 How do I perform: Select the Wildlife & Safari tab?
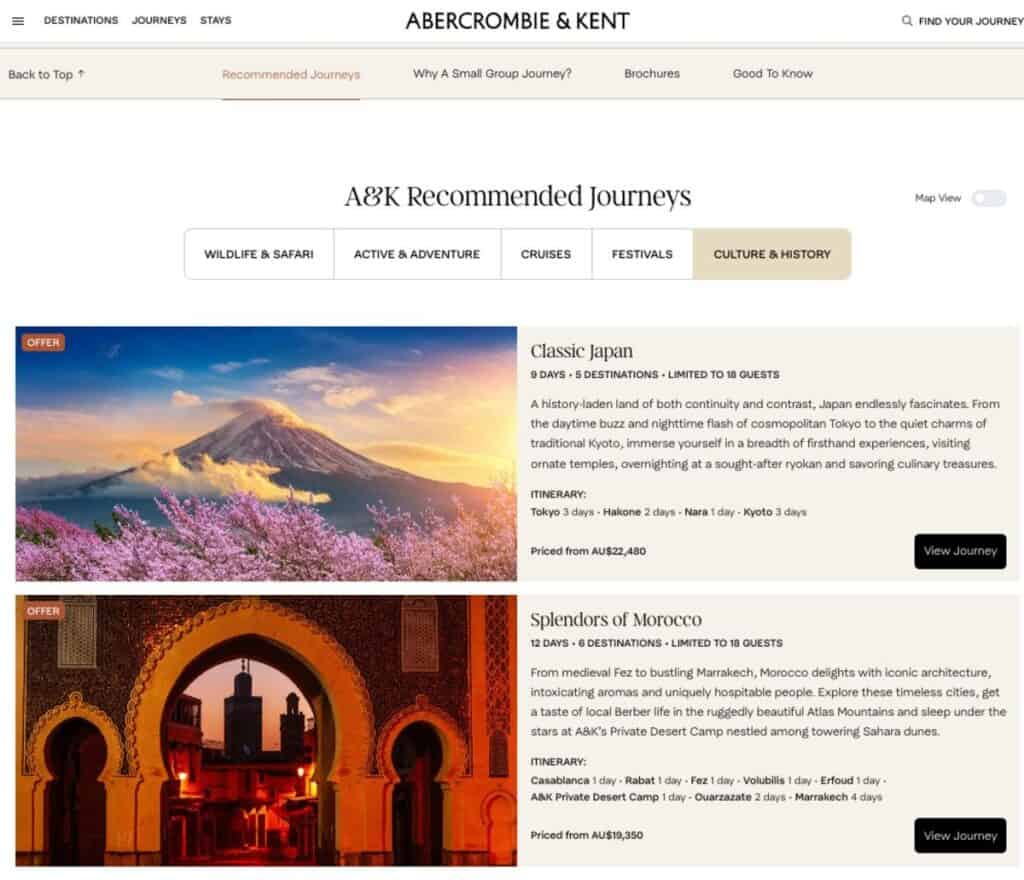[259, 254]
